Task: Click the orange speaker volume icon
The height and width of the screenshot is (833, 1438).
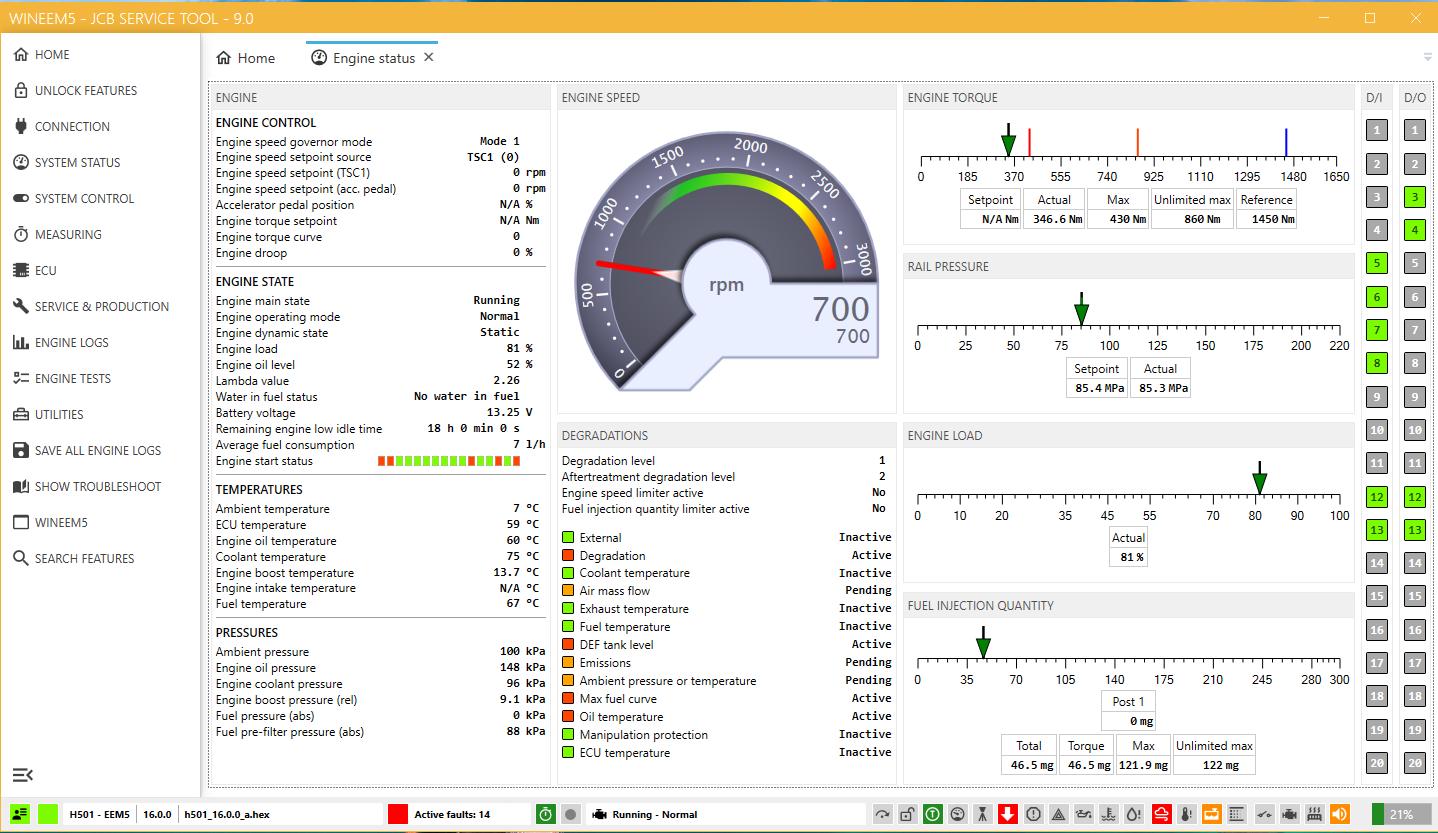Action: (x=1338, y=814)
